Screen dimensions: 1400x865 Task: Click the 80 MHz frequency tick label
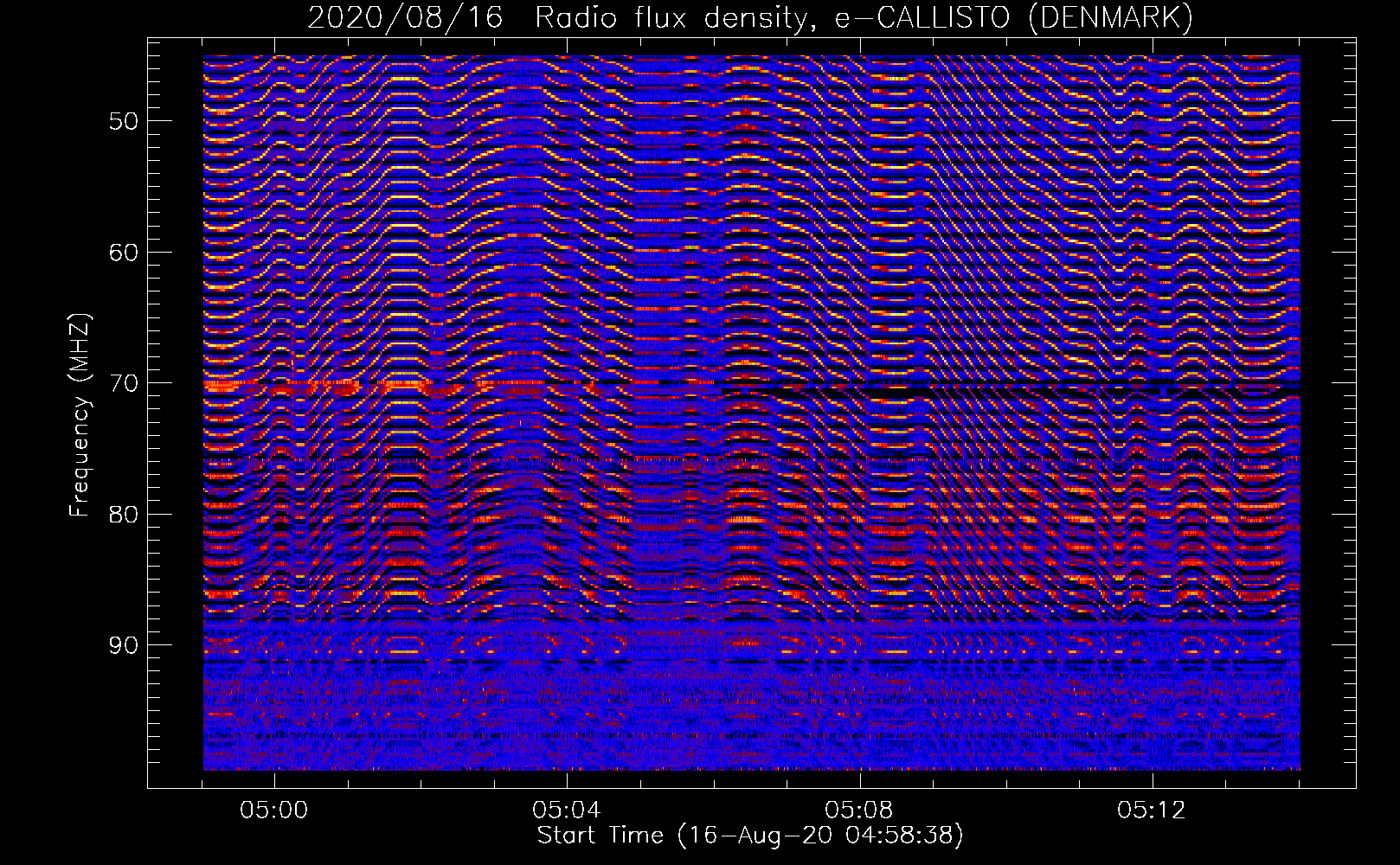tap(123, 515)
